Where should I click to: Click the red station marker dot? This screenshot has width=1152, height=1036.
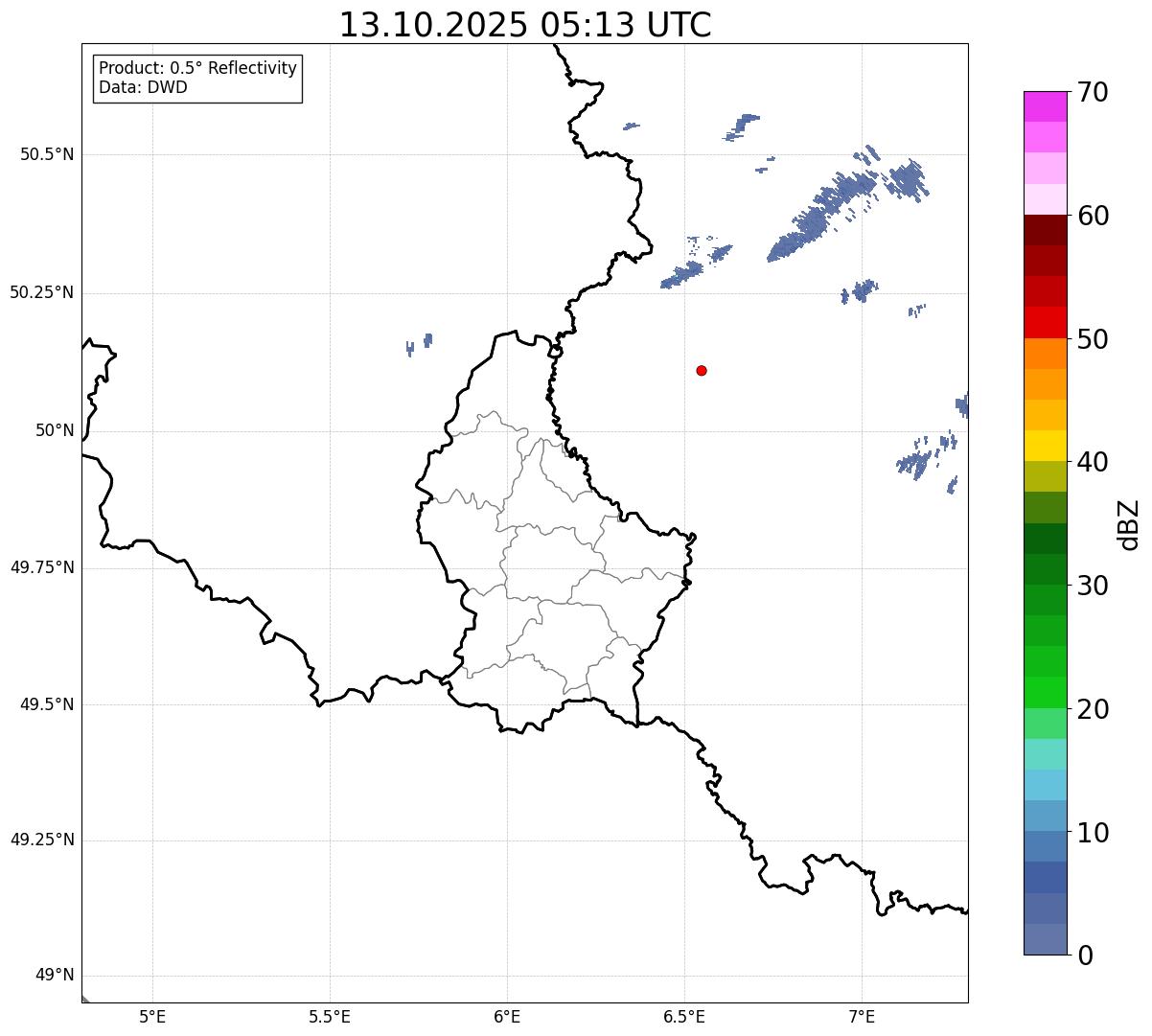click(x=702, y=370)
